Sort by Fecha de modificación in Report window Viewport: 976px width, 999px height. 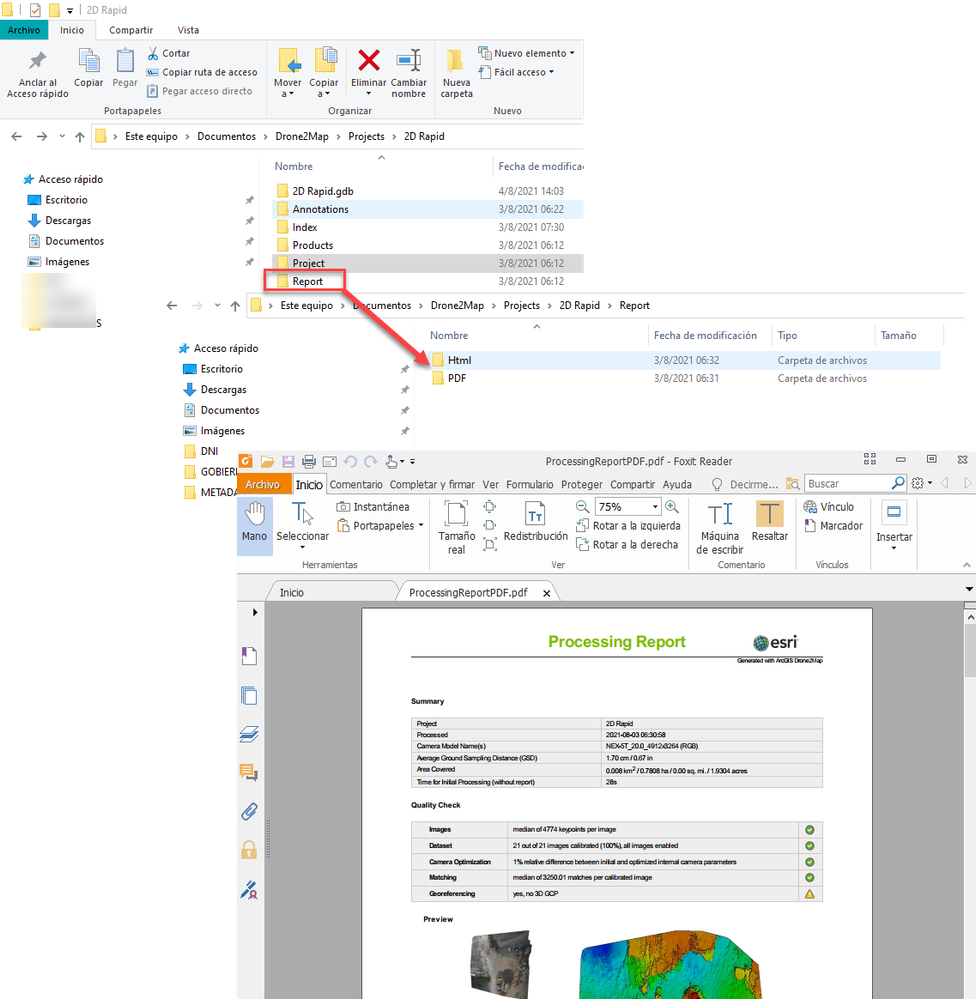(705, 335)
